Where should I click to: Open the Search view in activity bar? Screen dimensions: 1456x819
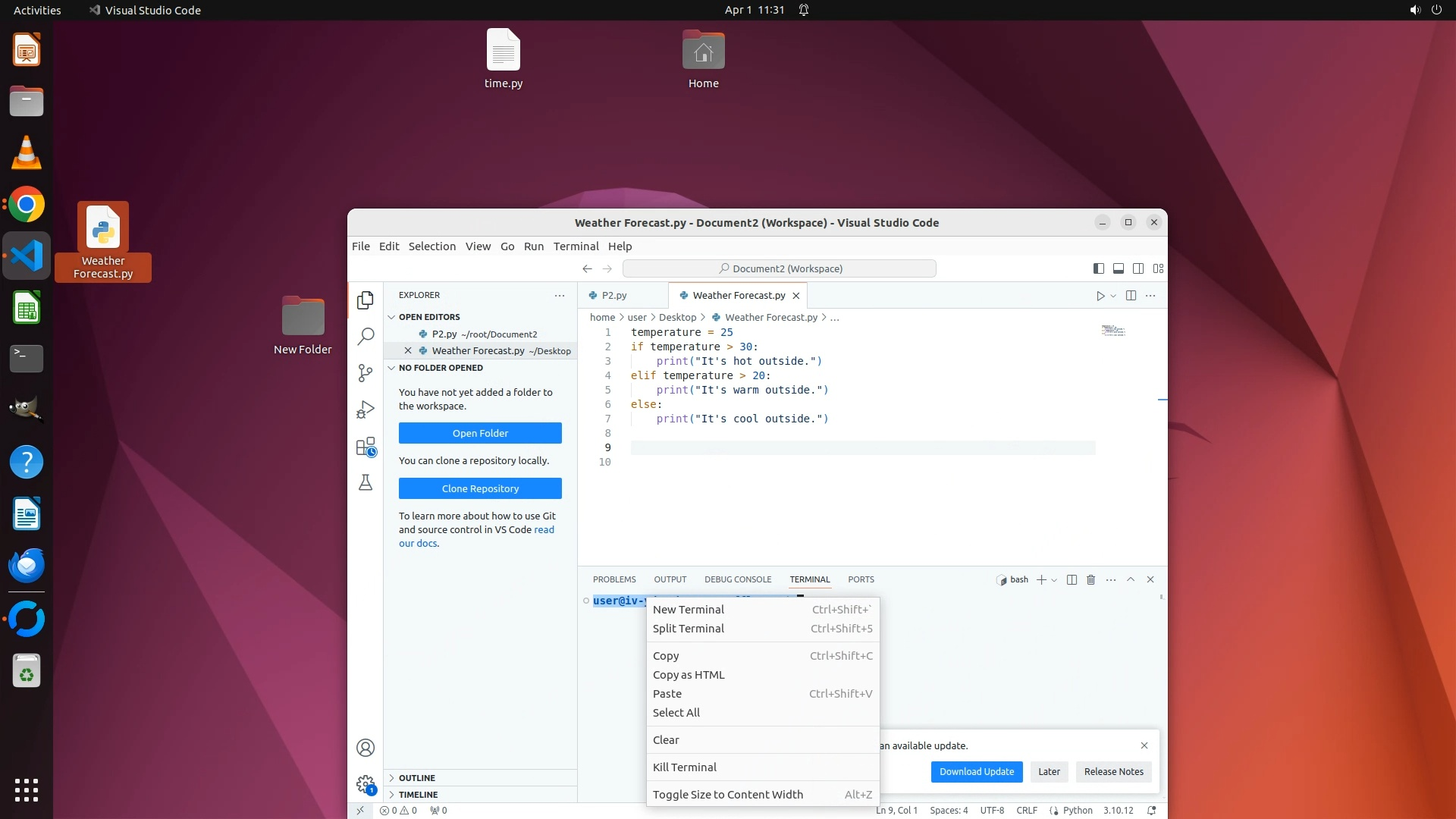[x=366, y=336]
